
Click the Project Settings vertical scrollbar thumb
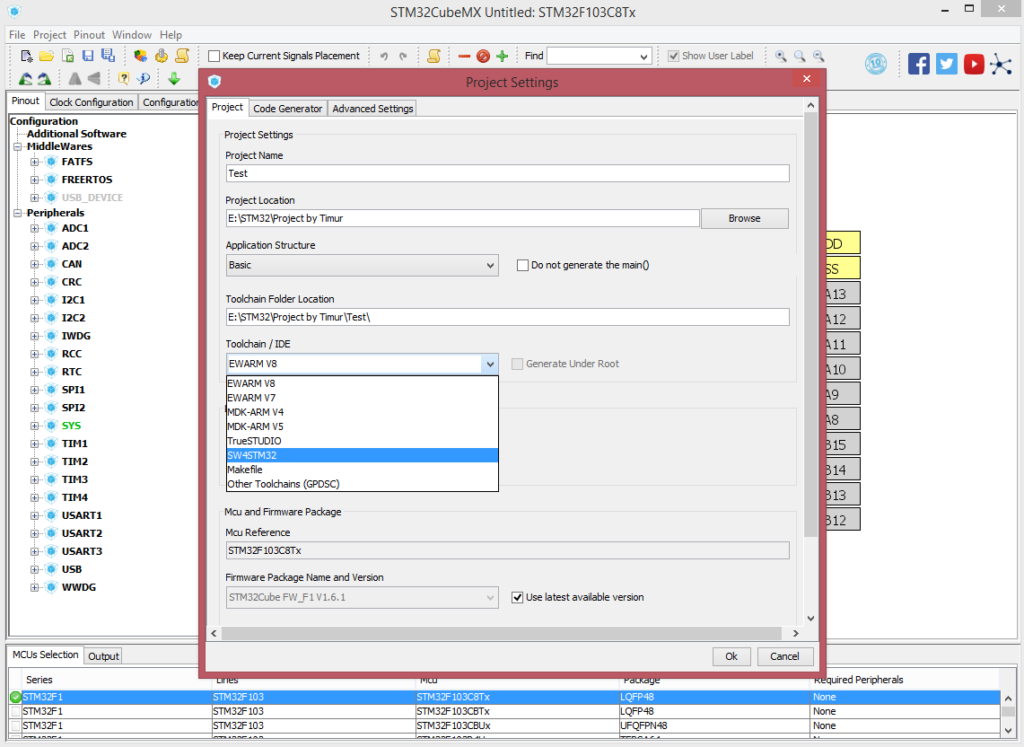810,325
